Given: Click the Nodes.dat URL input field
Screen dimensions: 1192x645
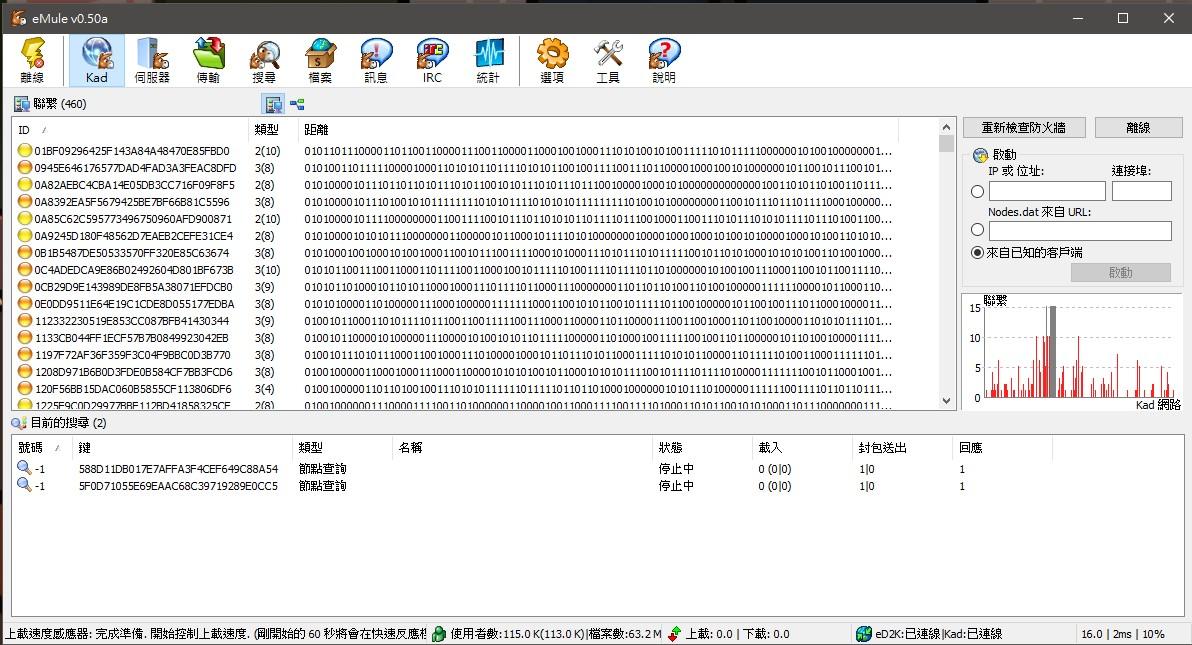Looking at the screenshot, I should pos(1080,230).
